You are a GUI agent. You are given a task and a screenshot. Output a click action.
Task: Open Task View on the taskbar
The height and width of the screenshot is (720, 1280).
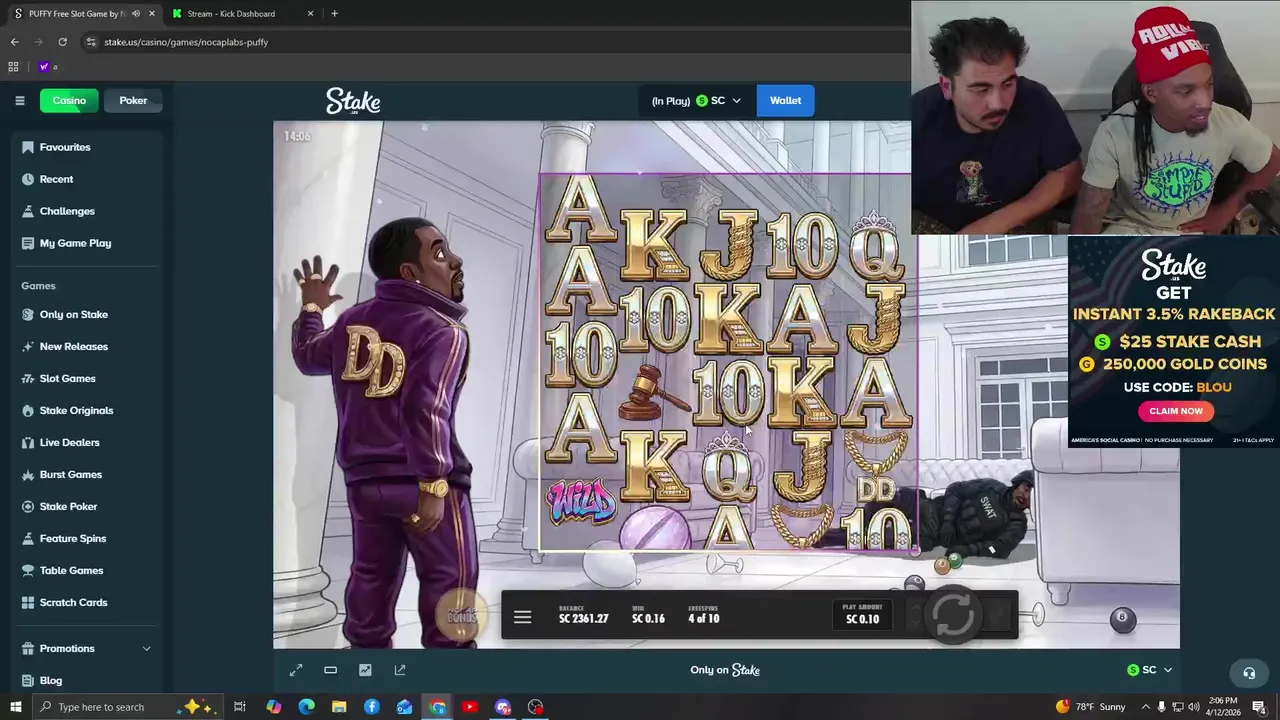[x=239, y=707]
